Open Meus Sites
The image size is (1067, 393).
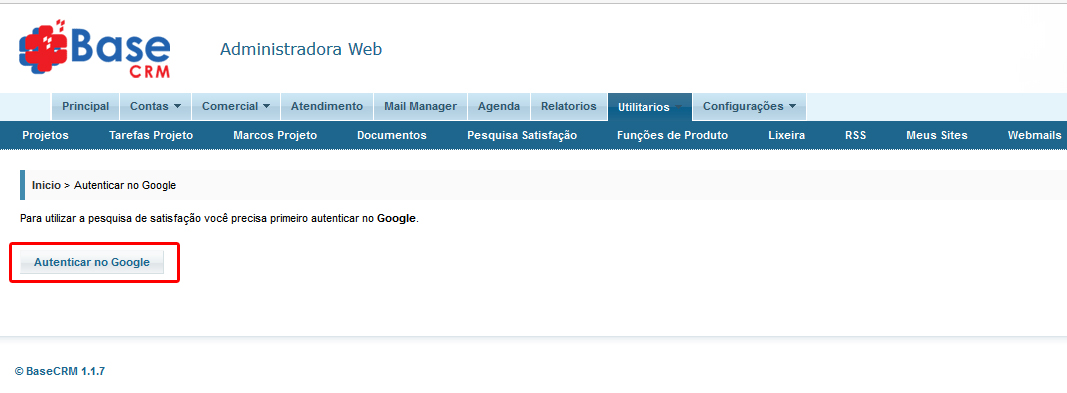pos(937,135)
